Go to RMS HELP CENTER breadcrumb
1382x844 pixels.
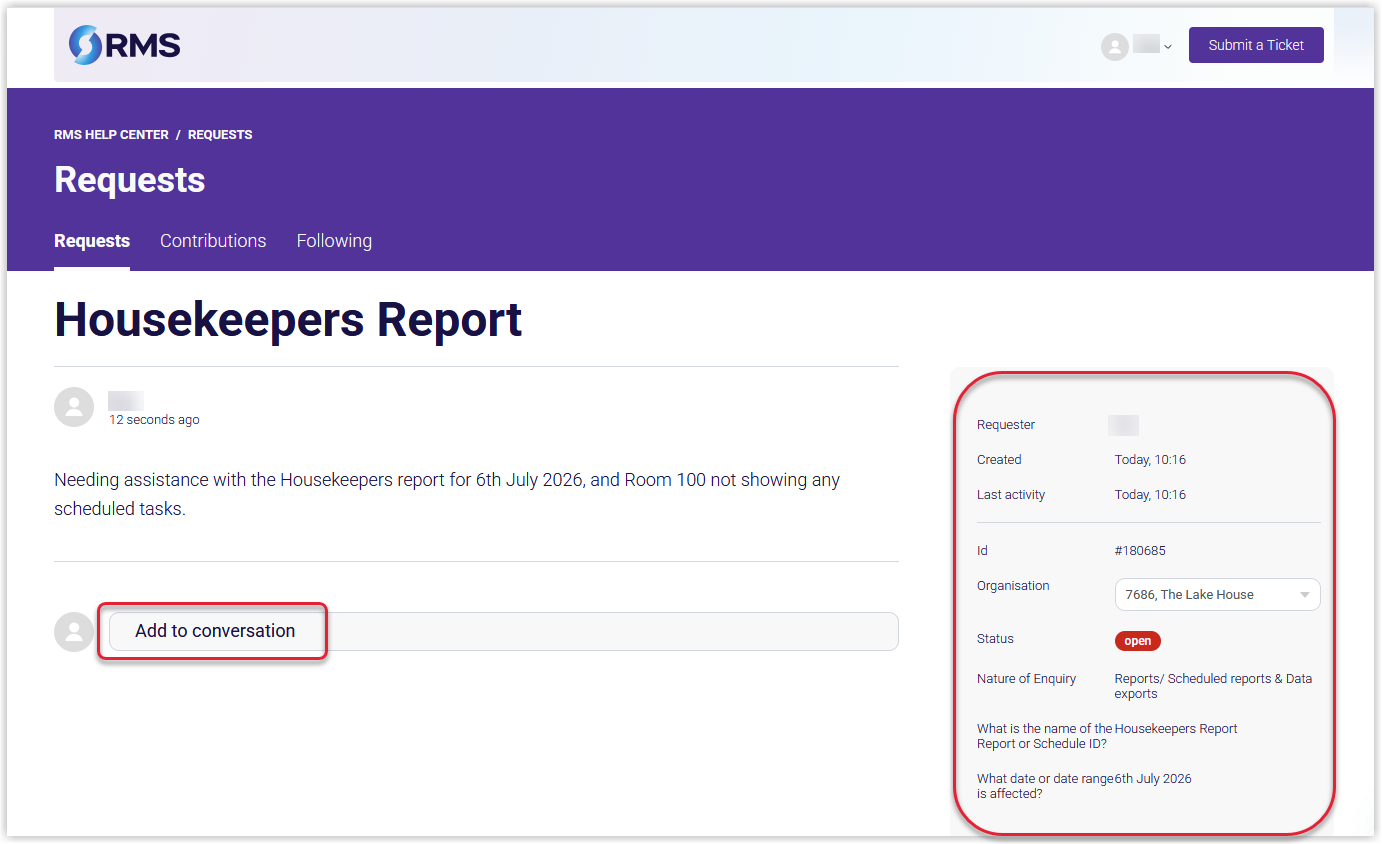click(111, 134)
